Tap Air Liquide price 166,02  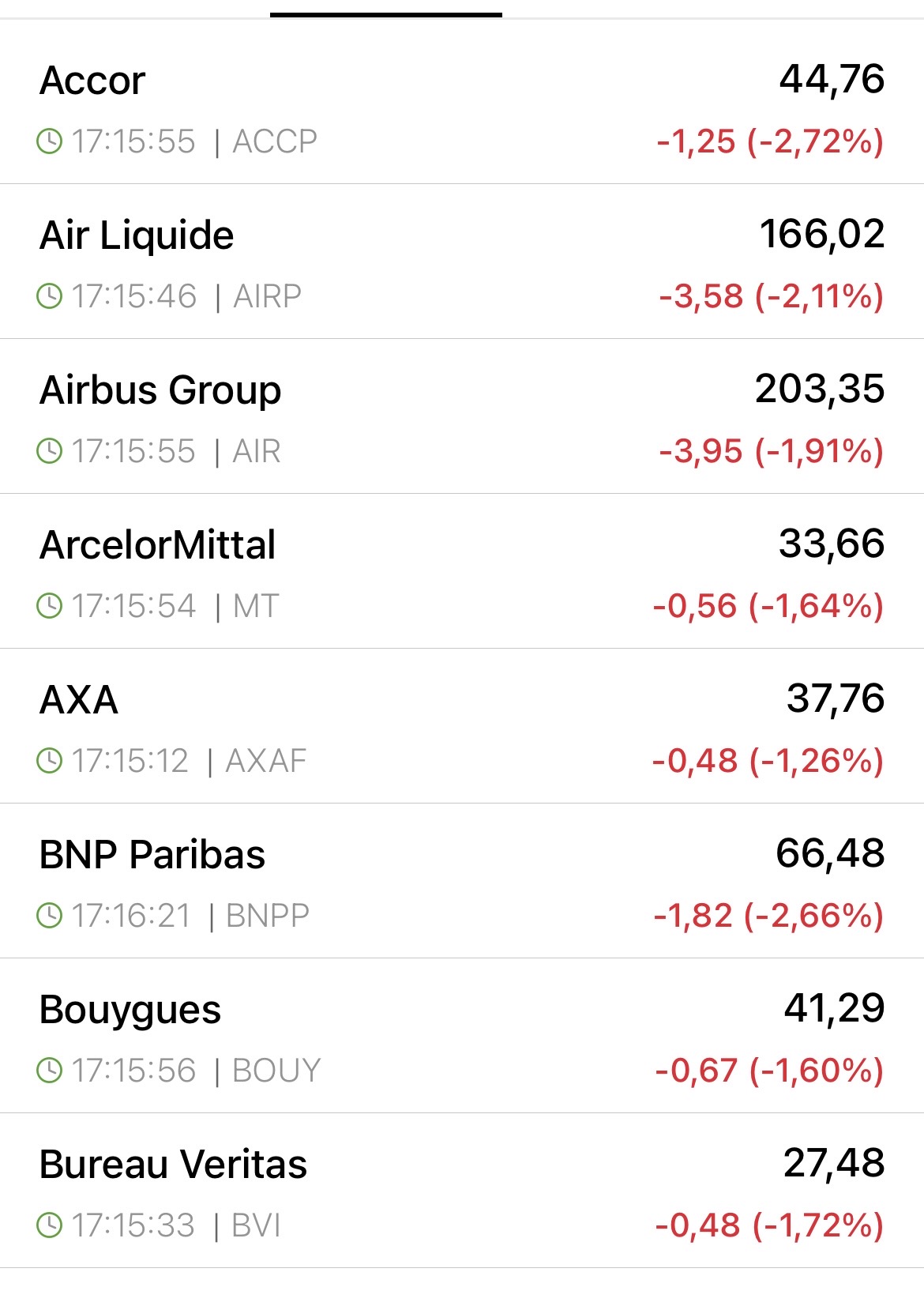pos(821,235)
